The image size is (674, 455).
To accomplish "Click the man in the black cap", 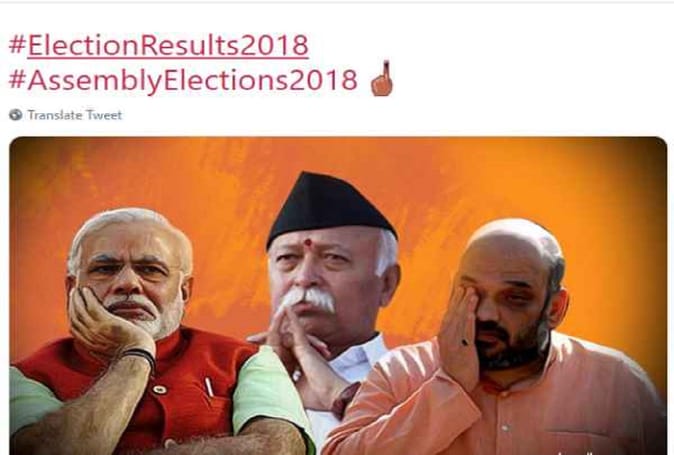I will pos(329,275).
